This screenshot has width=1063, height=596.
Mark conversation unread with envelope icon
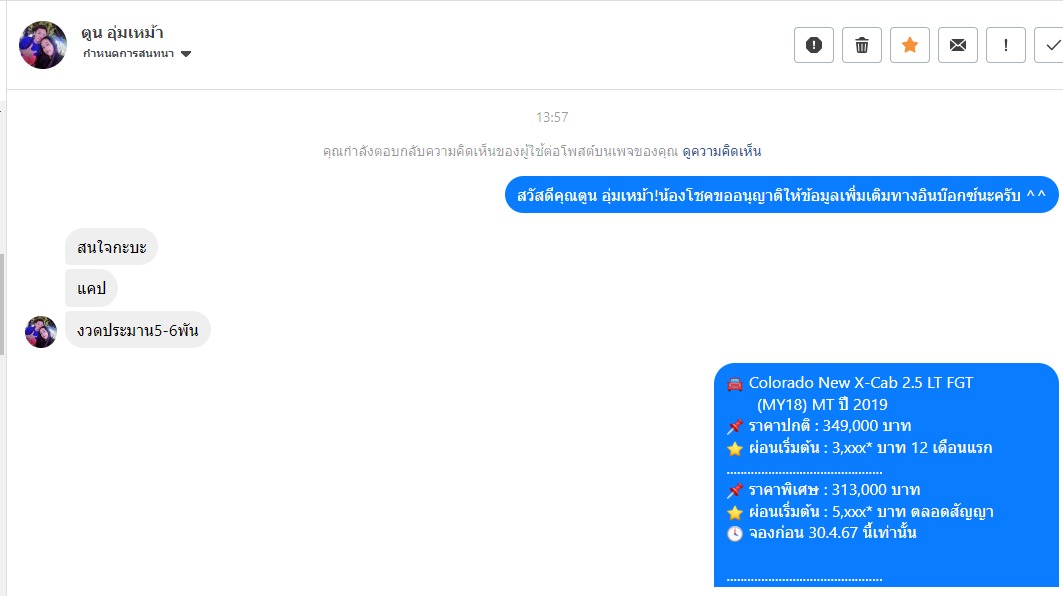click(958, 45)
